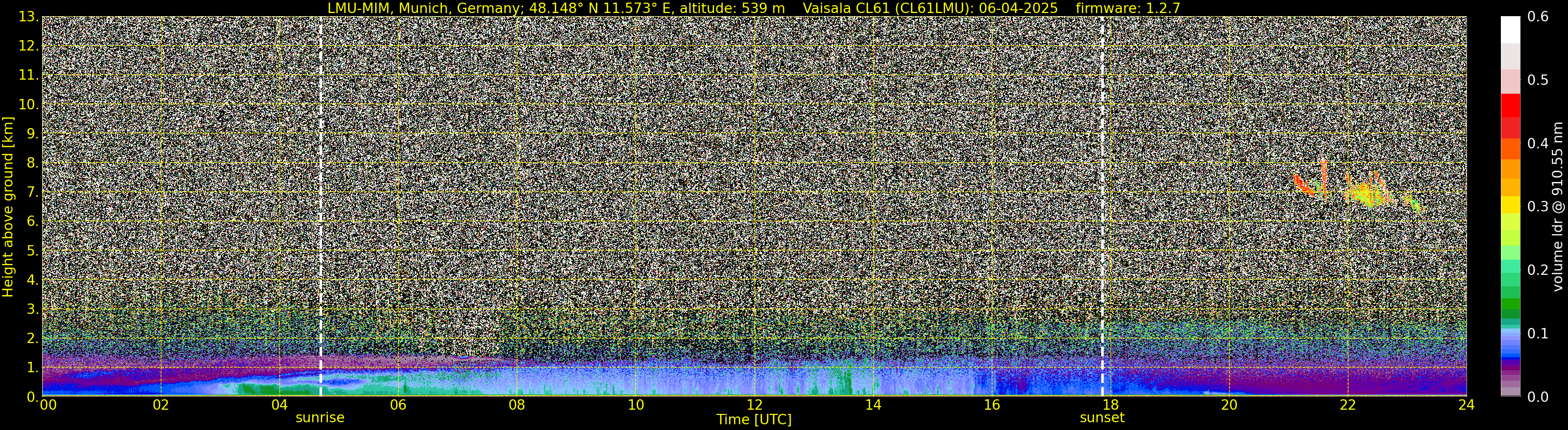Screen dimensions: 1568x430
Task: Click the time axis label 02
Action: pyautogui.click(x=160, y=405)
